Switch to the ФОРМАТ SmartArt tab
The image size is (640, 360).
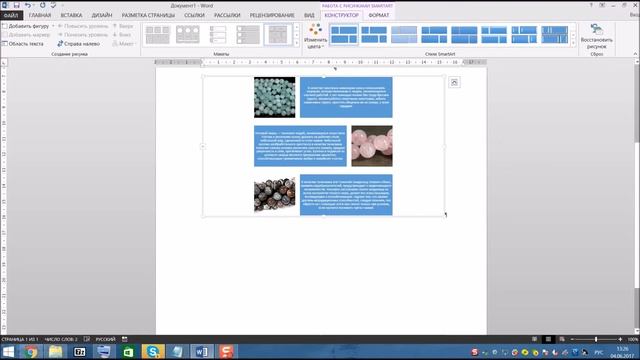tap(379, 16)
